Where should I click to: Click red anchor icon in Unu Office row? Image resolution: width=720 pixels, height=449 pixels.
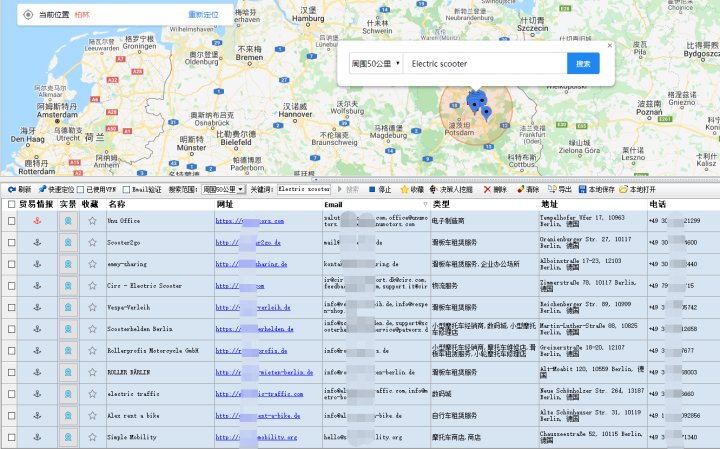(38, 221)
